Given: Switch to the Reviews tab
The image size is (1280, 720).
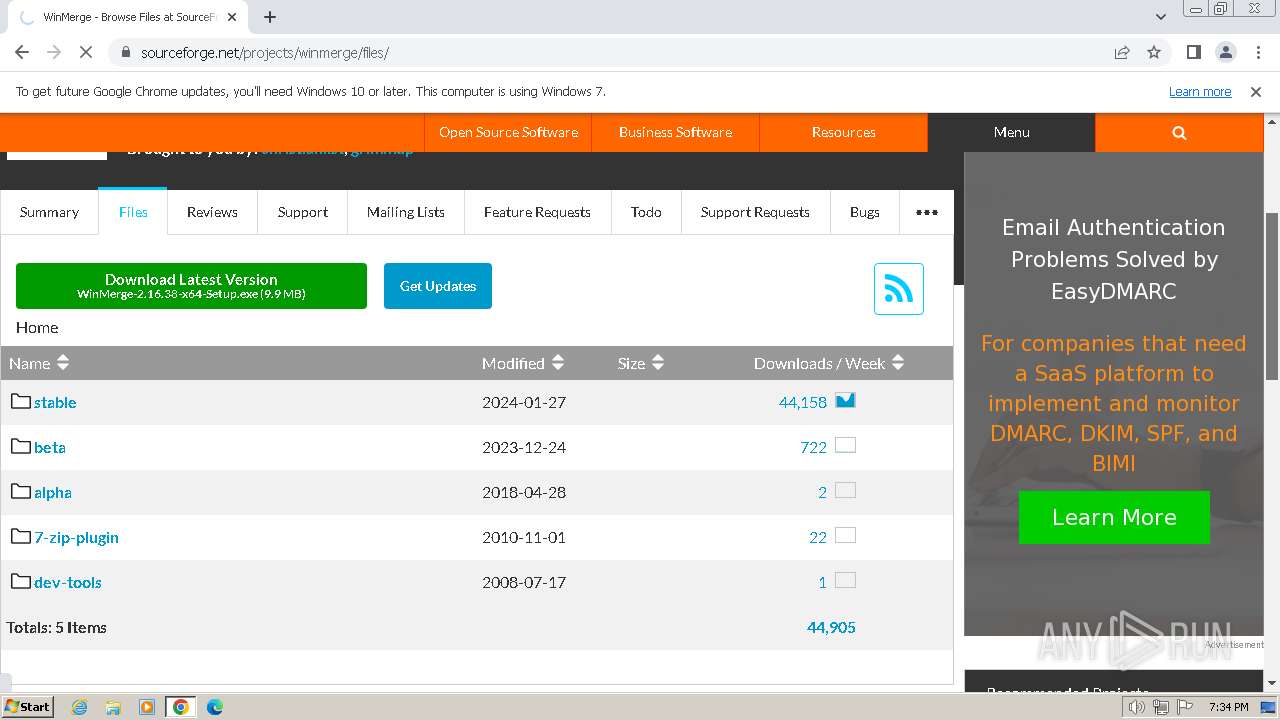Looking at the screenshot, I should (212, 212).
